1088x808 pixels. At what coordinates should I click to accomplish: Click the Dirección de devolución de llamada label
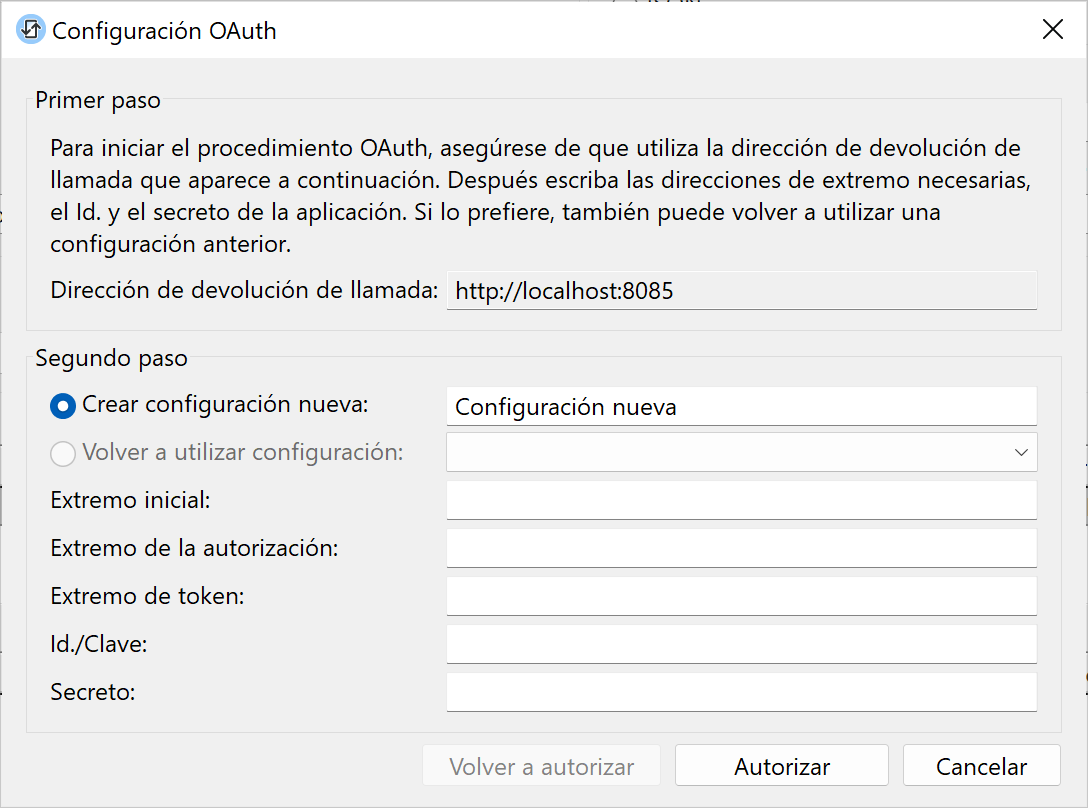click(244, 291)
